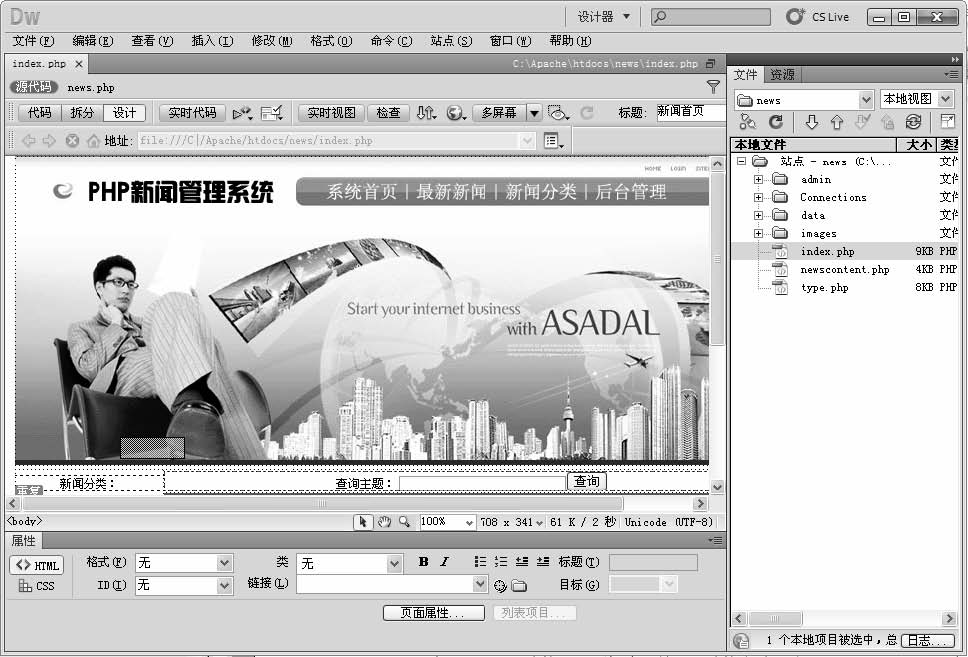Switch to Design view
Image resolution: width=968 pixels, height=657 pixels.
124,113
